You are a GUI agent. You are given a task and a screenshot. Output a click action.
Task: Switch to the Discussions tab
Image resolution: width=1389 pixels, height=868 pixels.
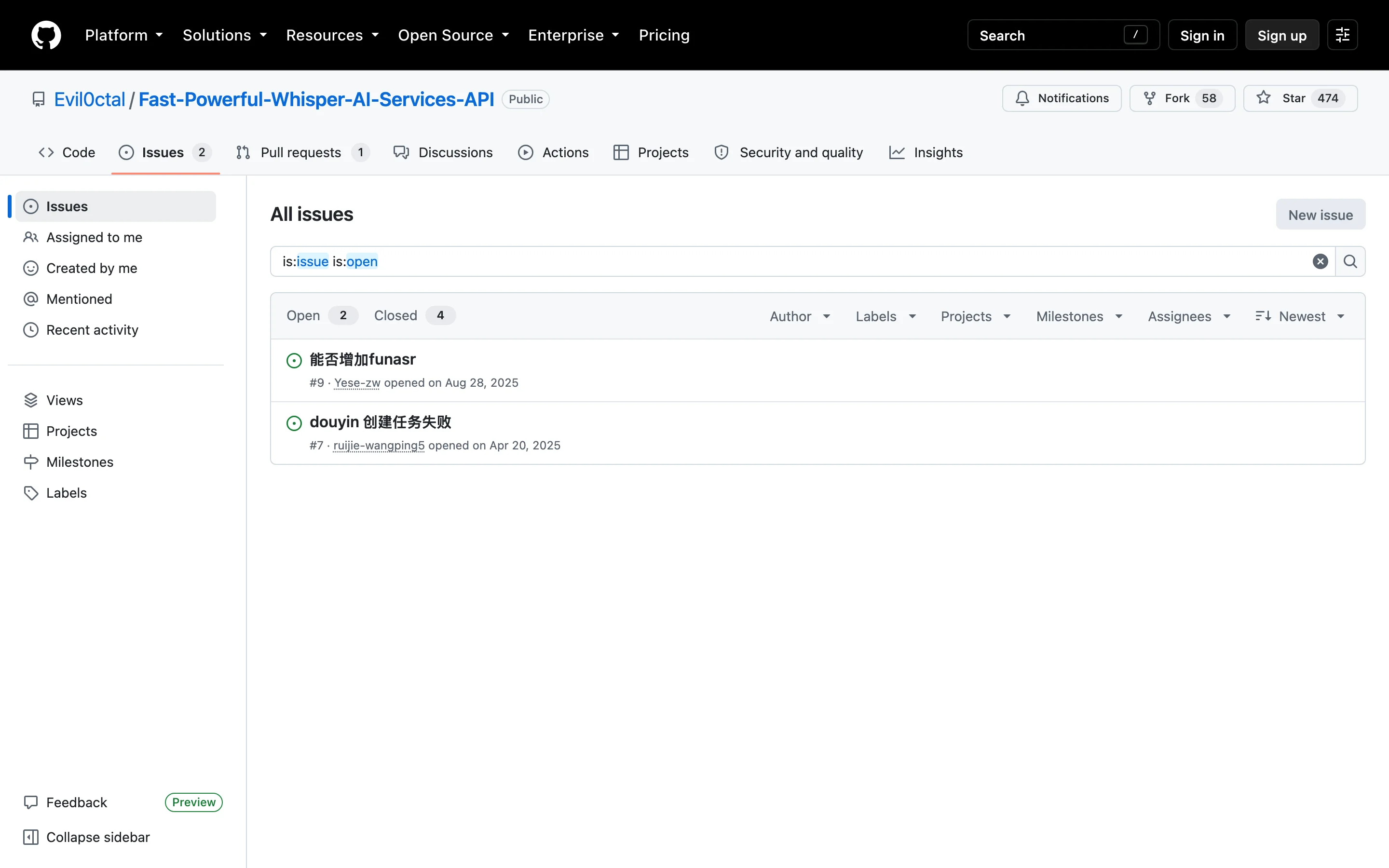coord(443,152)
